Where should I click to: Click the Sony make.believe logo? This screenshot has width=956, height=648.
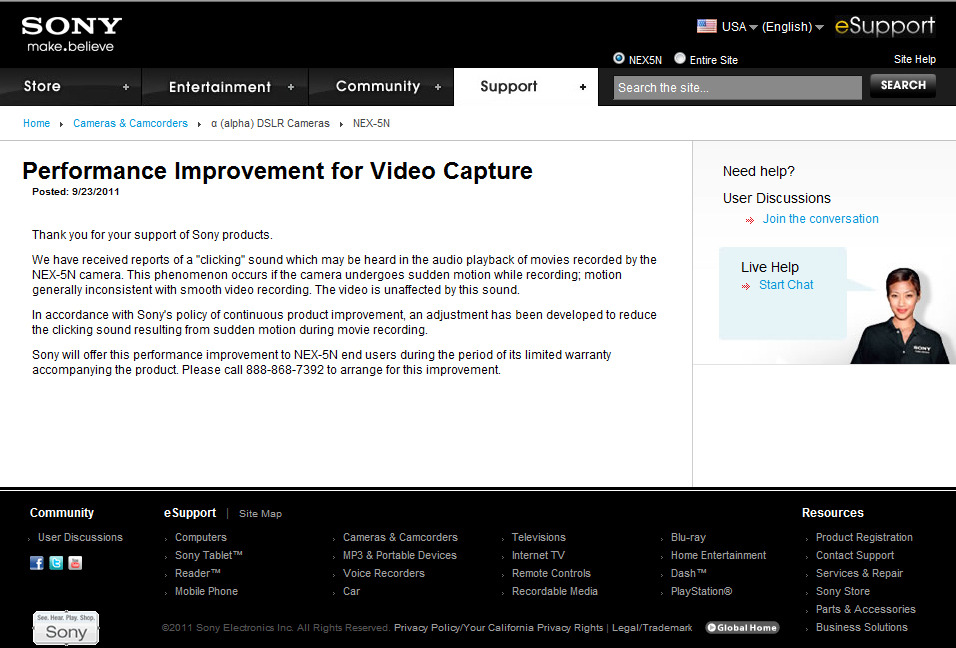tap(71, 34)
